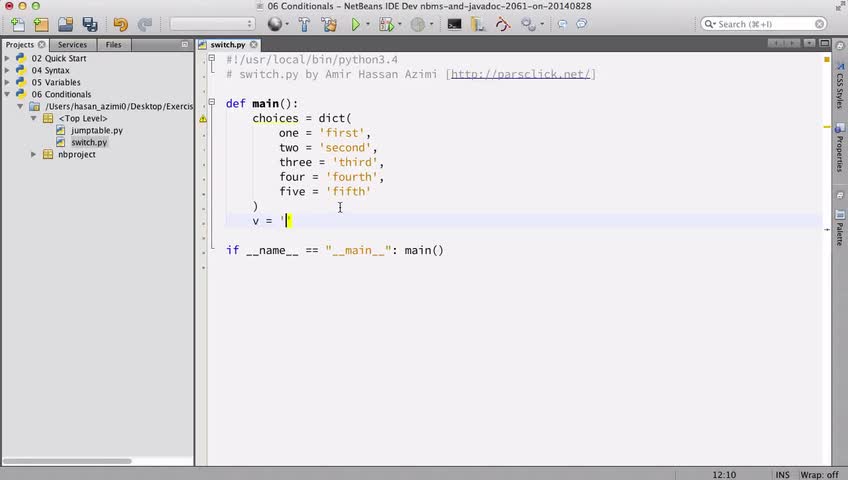
Task: Switch to the Services tab
Action: tap(72, 44)
